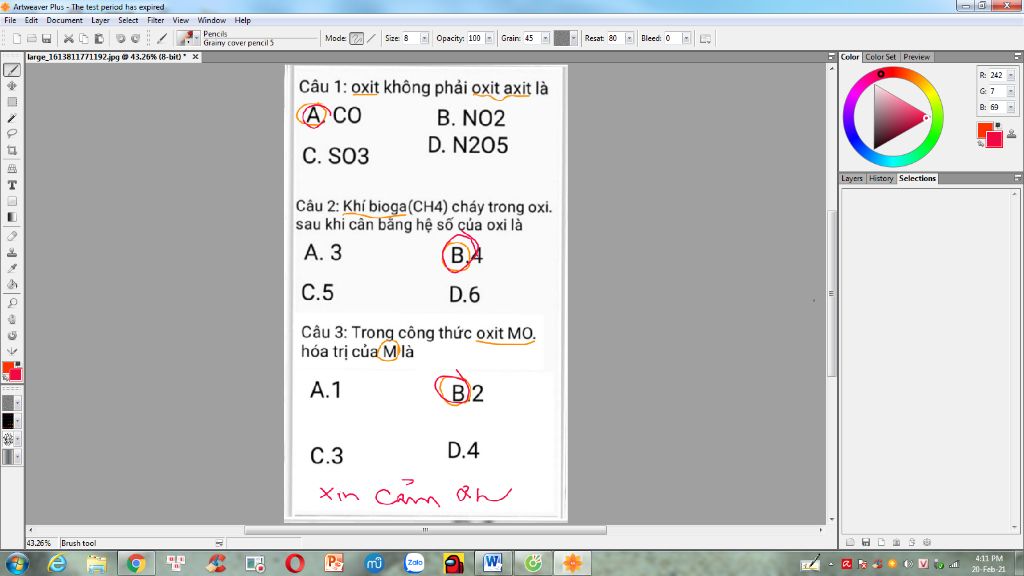The height and width of the screenshot is (576, 1024).
Task: Open the Document menu
Action: coord(64,20)
